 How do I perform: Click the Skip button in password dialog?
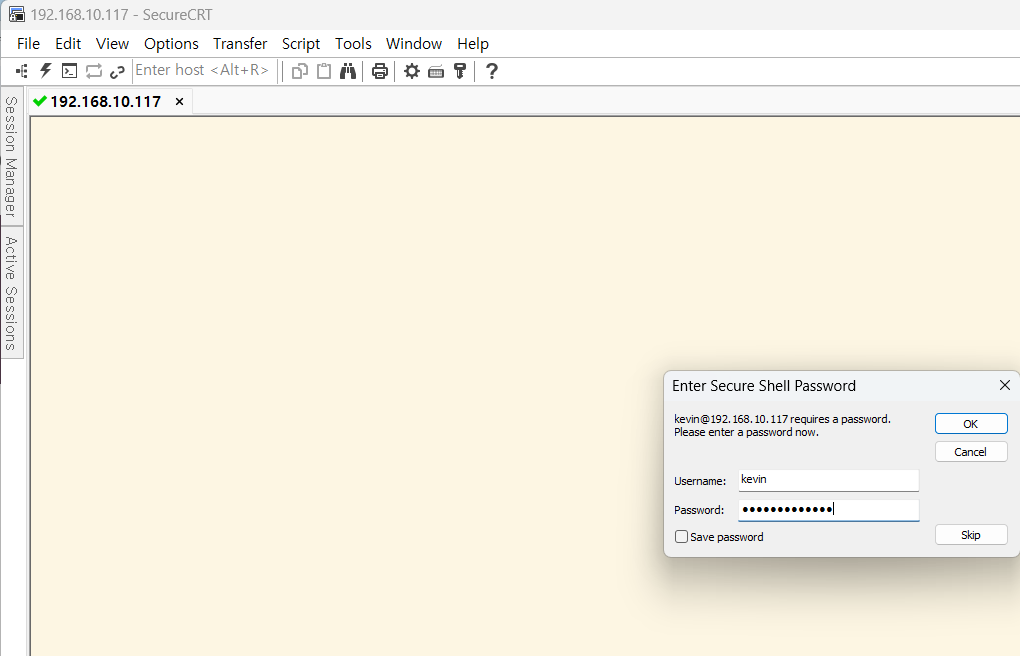coord(971,535)
